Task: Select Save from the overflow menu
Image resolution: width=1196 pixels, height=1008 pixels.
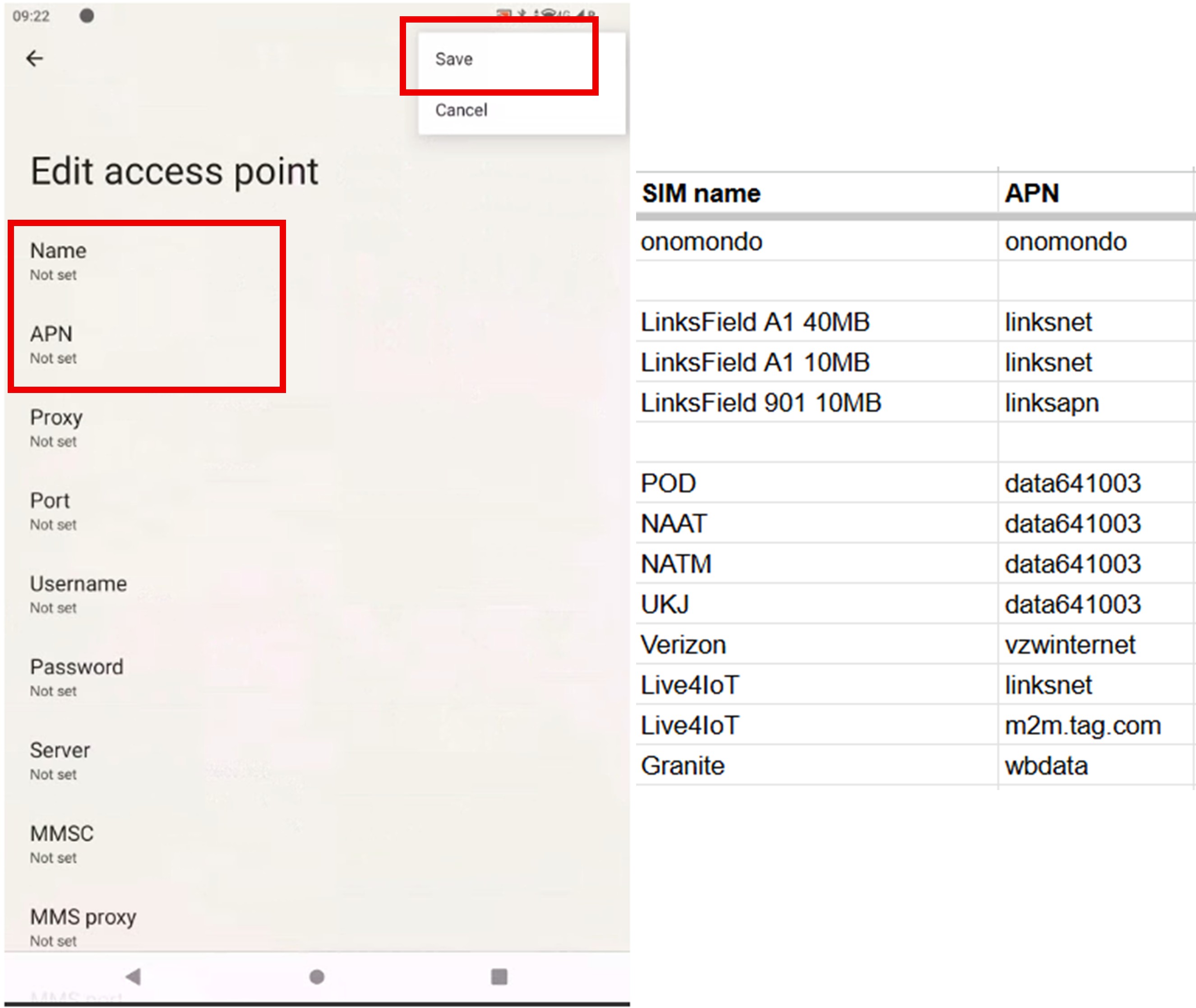Action: pyautogui.click(x=454, y=59)
